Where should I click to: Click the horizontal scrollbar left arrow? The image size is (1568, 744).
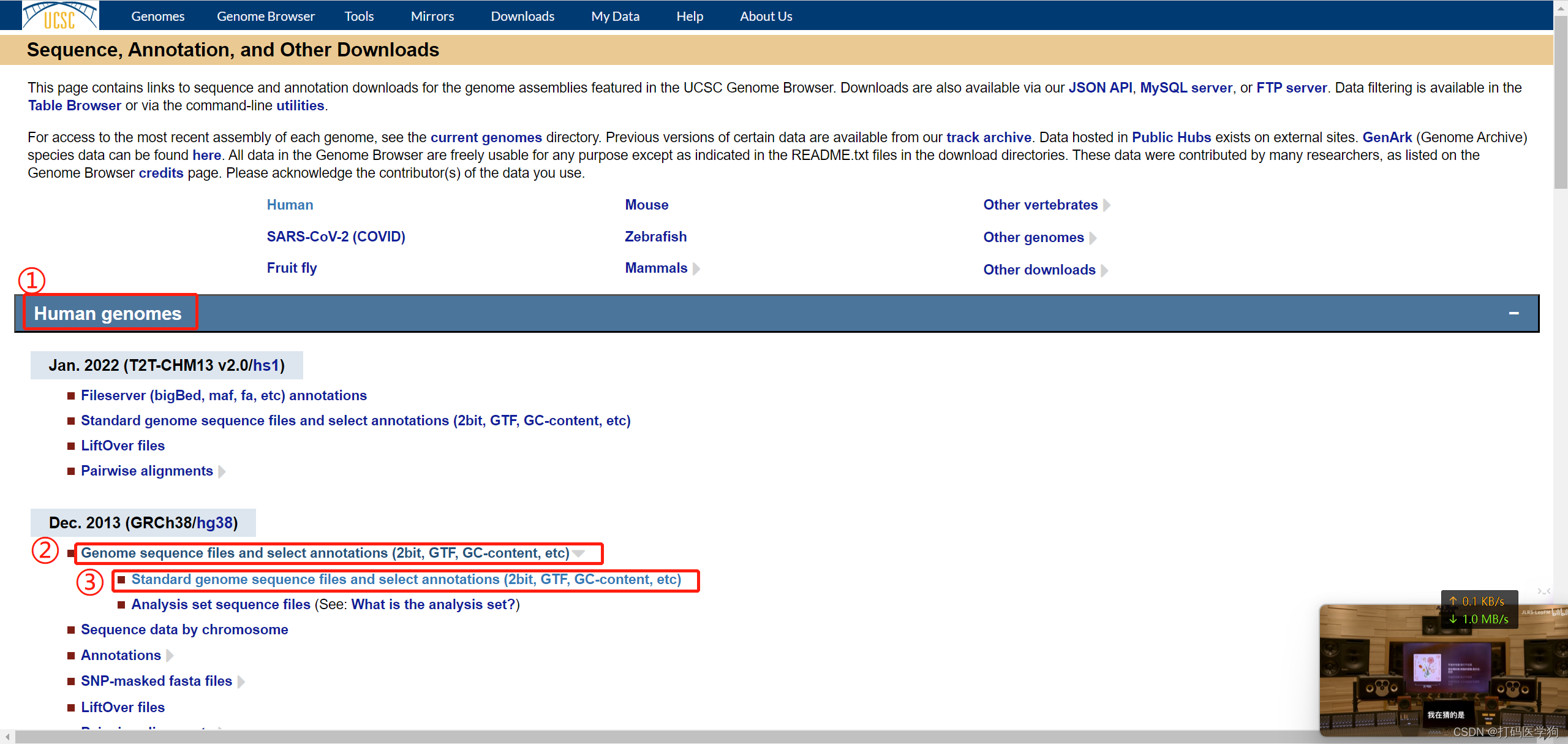7,737
